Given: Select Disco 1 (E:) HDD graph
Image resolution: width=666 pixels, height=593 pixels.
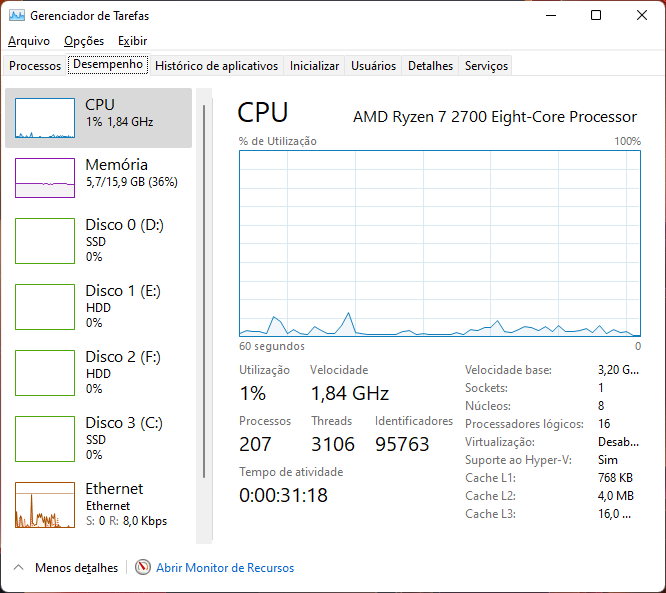Looking at the screenshot, I should pos(45,306).
